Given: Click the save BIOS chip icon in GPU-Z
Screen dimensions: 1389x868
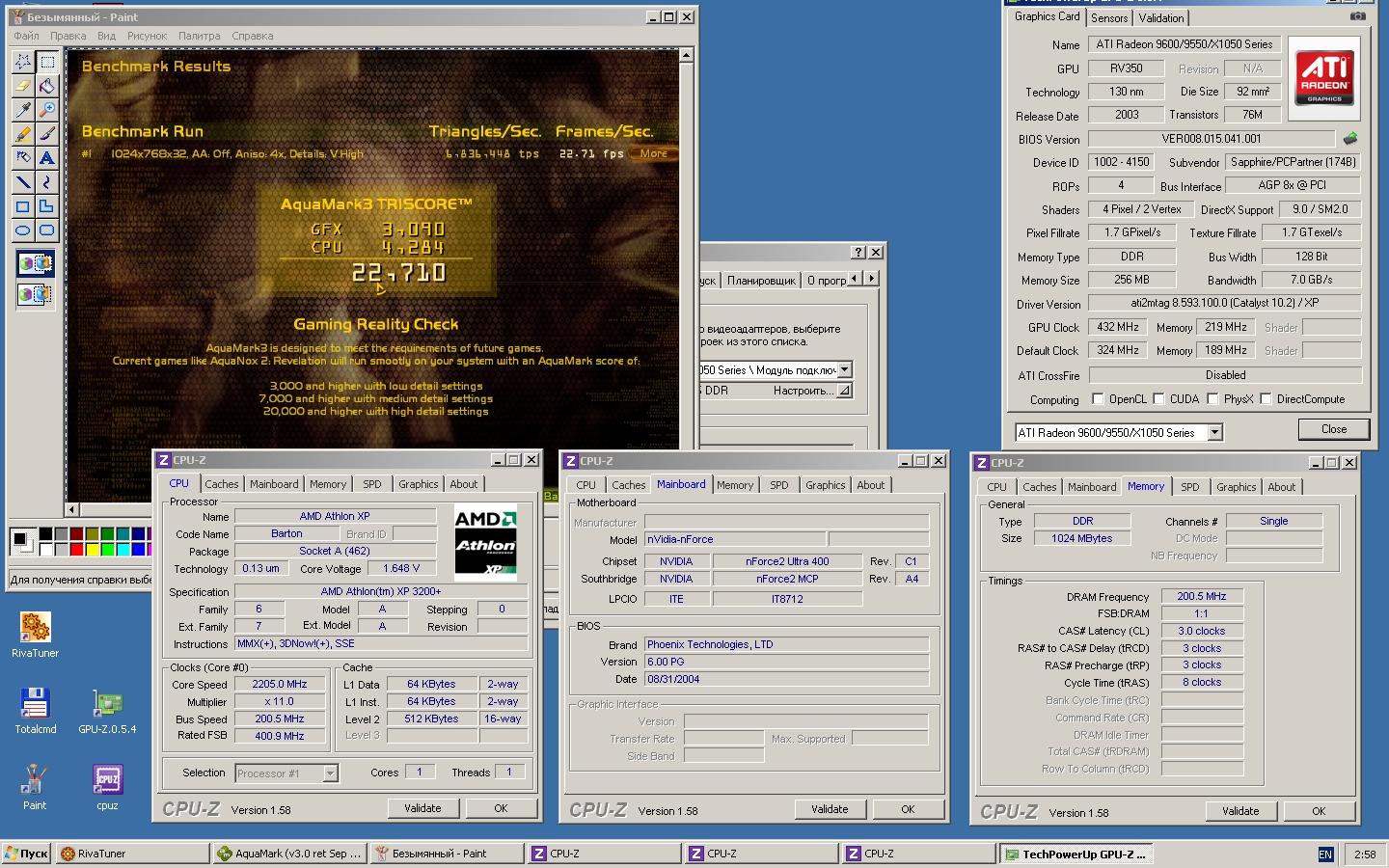Looking at the screenshot, I should pos(1350,139).
